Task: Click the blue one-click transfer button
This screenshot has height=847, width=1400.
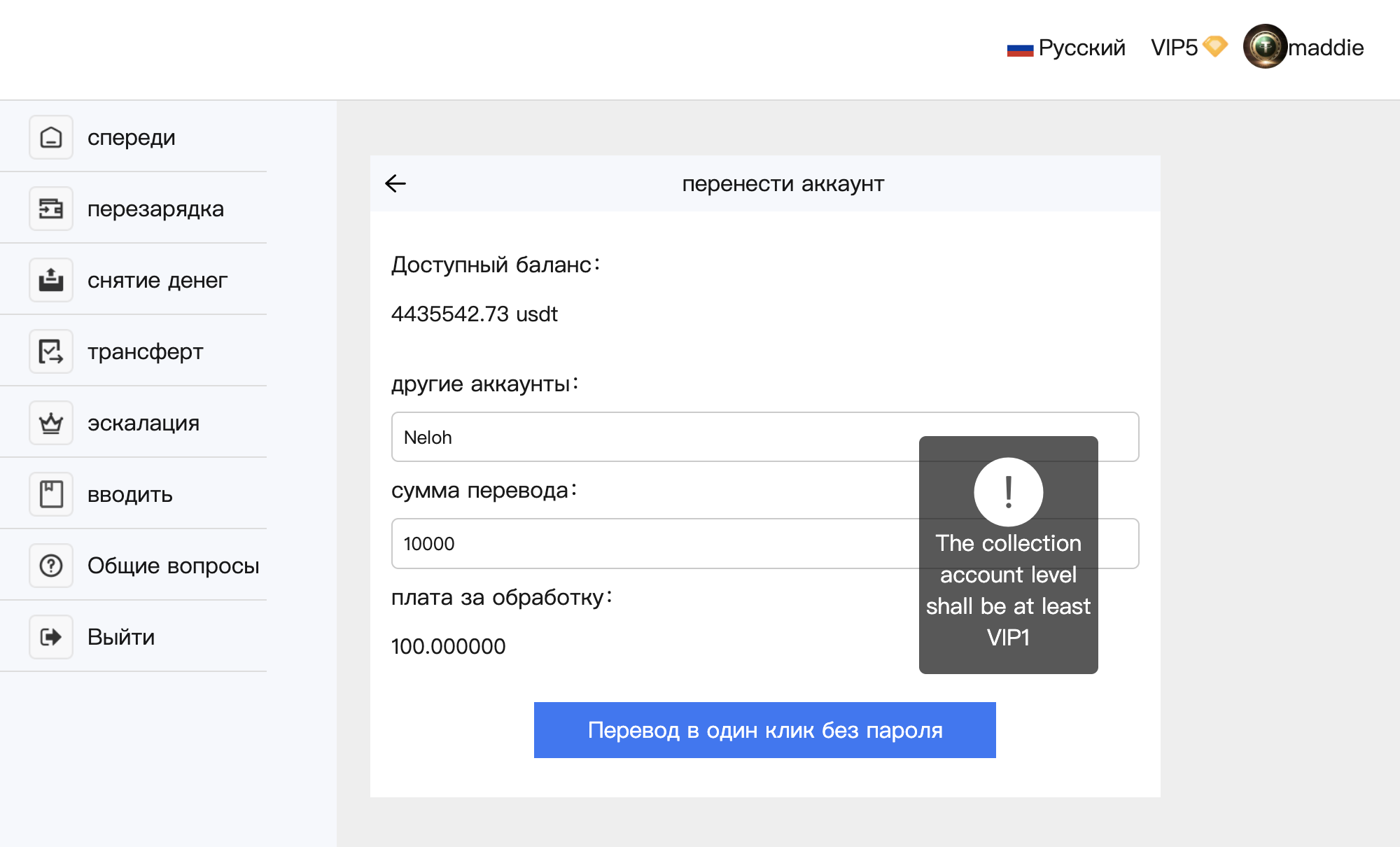Action: pyautogui.click(x=764, y=728)
